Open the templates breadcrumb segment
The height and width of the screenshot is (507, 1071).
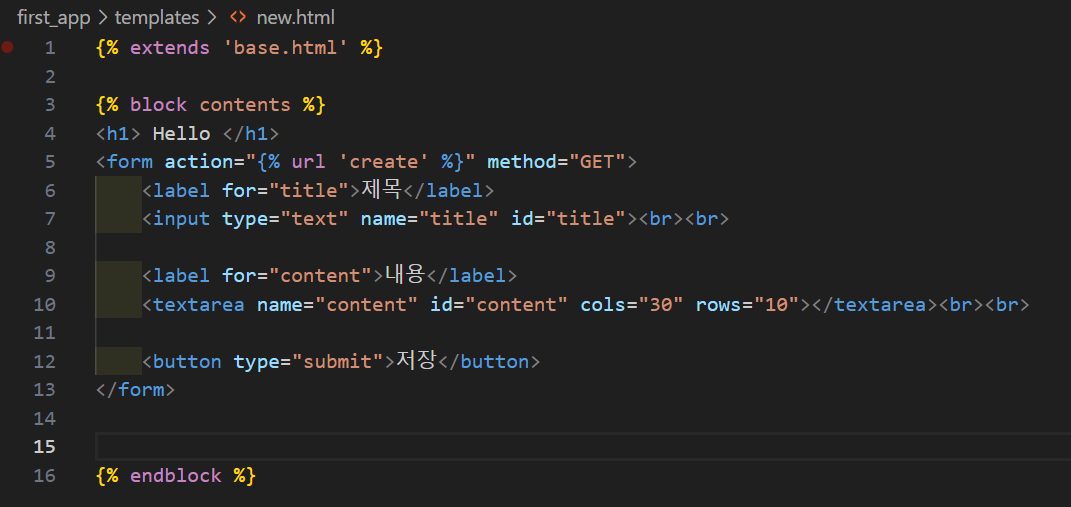tap(157, 18)
